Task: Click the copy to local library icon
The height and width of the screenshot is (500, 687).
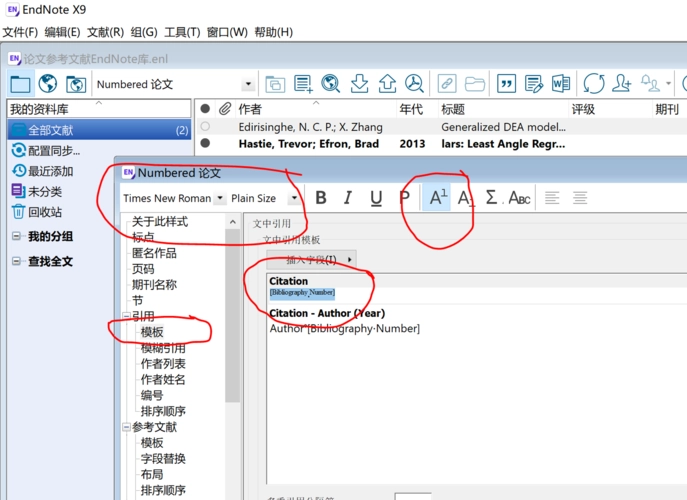Action: [x=275, y=84]
